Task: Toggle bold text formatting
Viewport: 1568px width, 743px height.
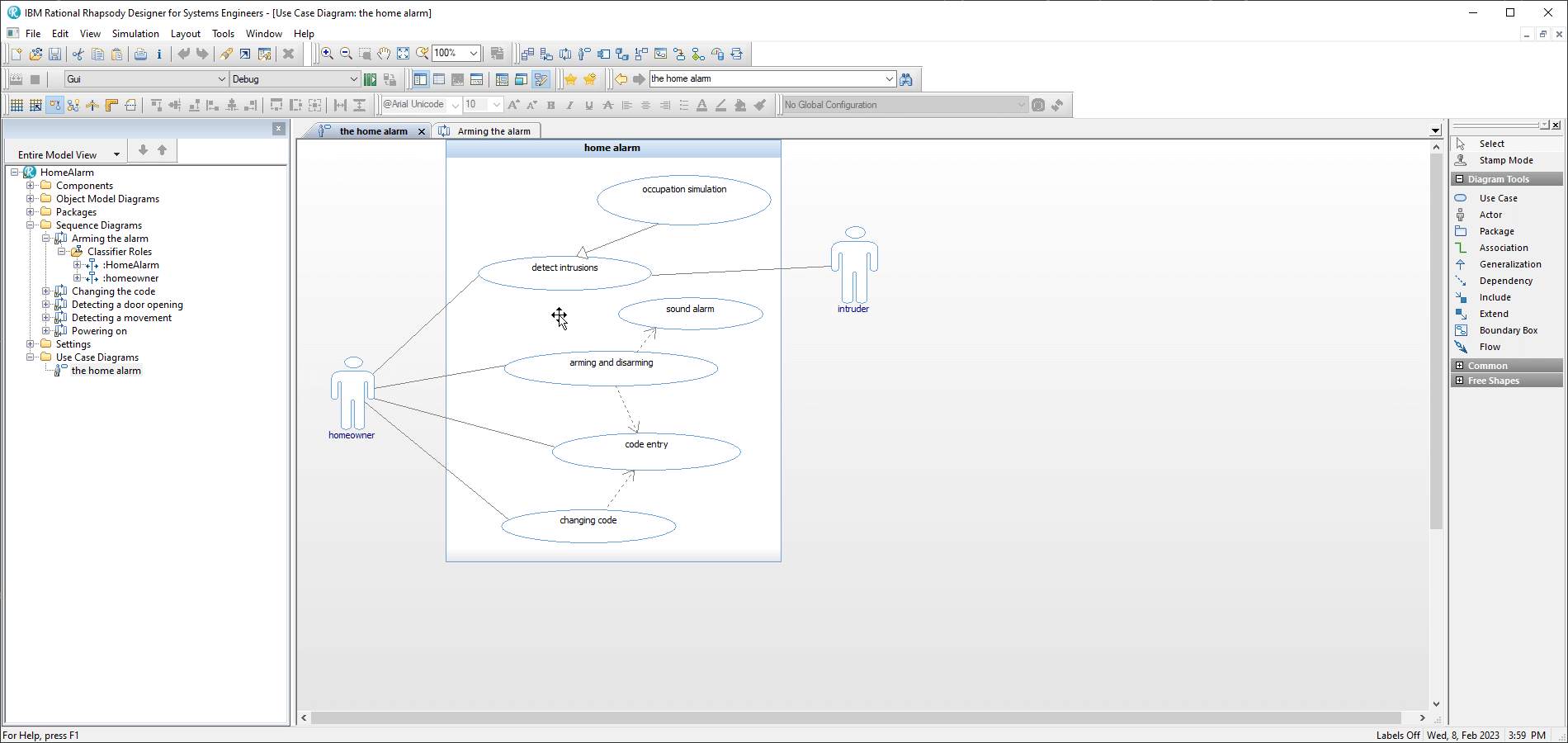Action: point(550,105)
